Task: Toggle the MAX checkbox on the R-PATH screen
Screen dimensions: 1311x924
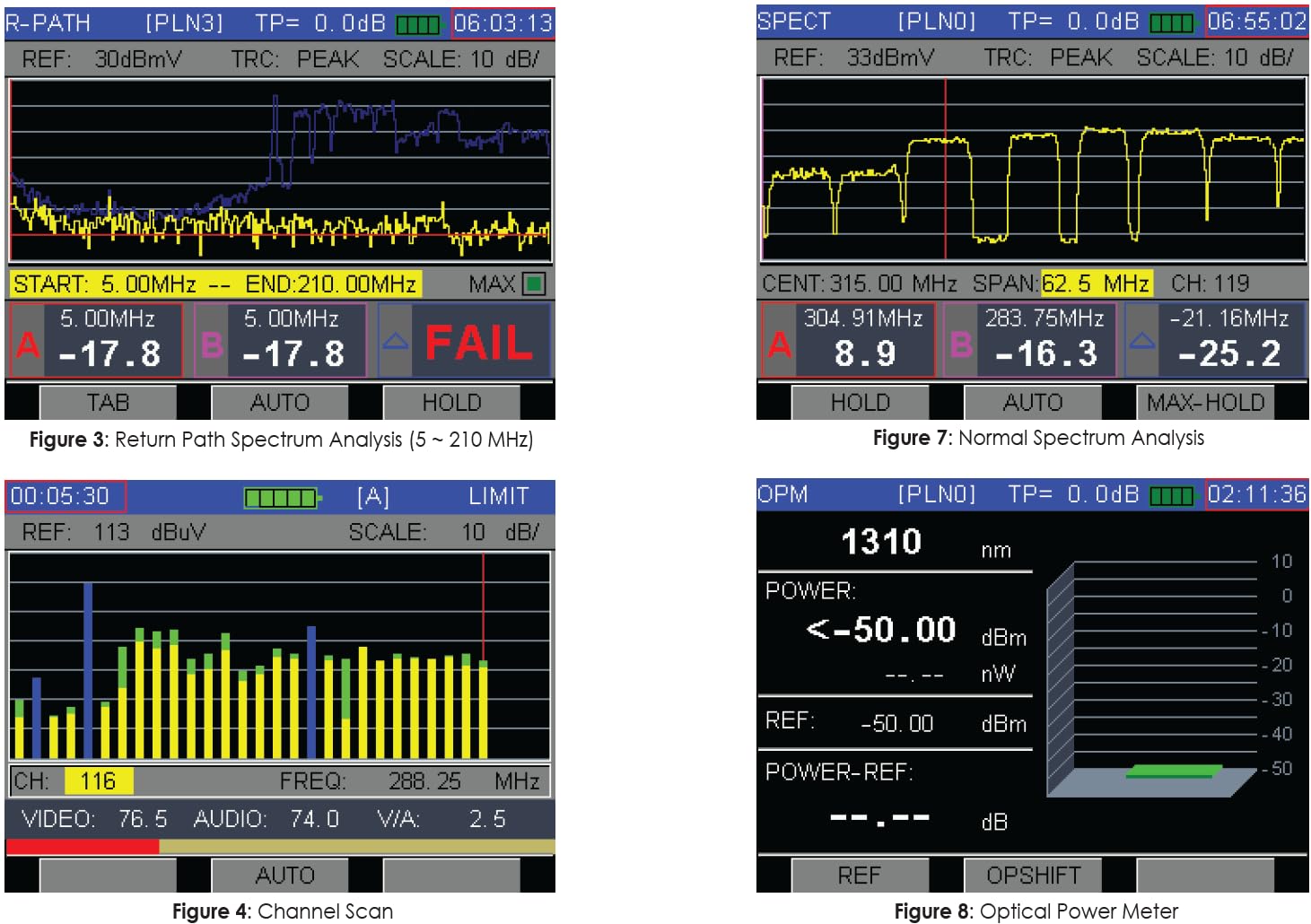Action: [535, 284]
